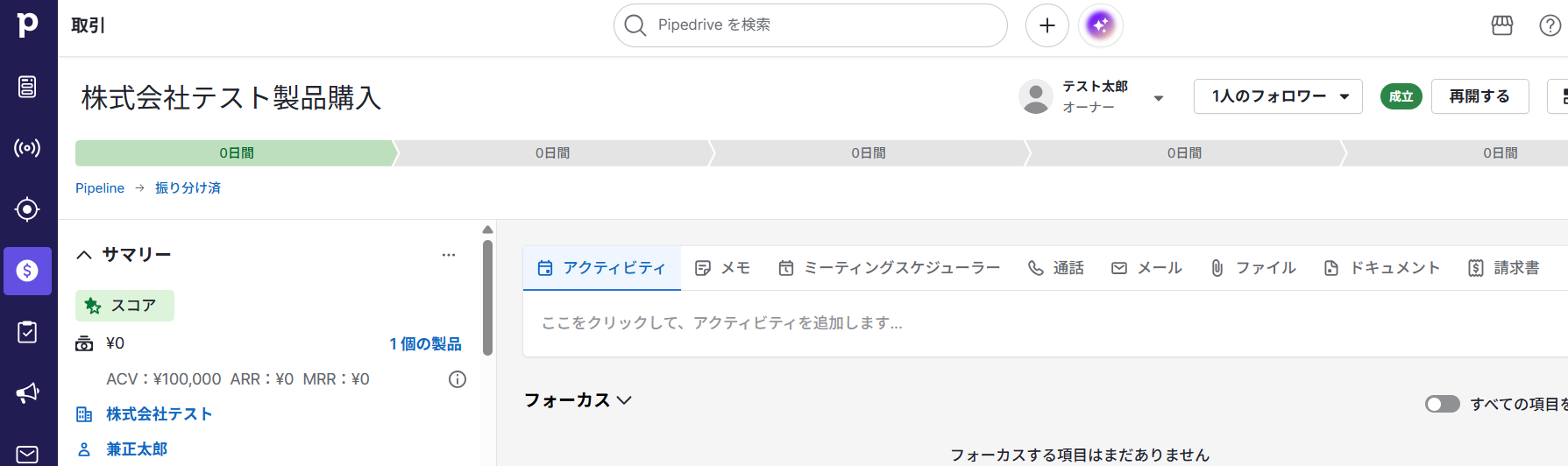Click the summary panel scrollbar
The image size is (1568, 466).
pyautogui.click(x=487, y=298)
